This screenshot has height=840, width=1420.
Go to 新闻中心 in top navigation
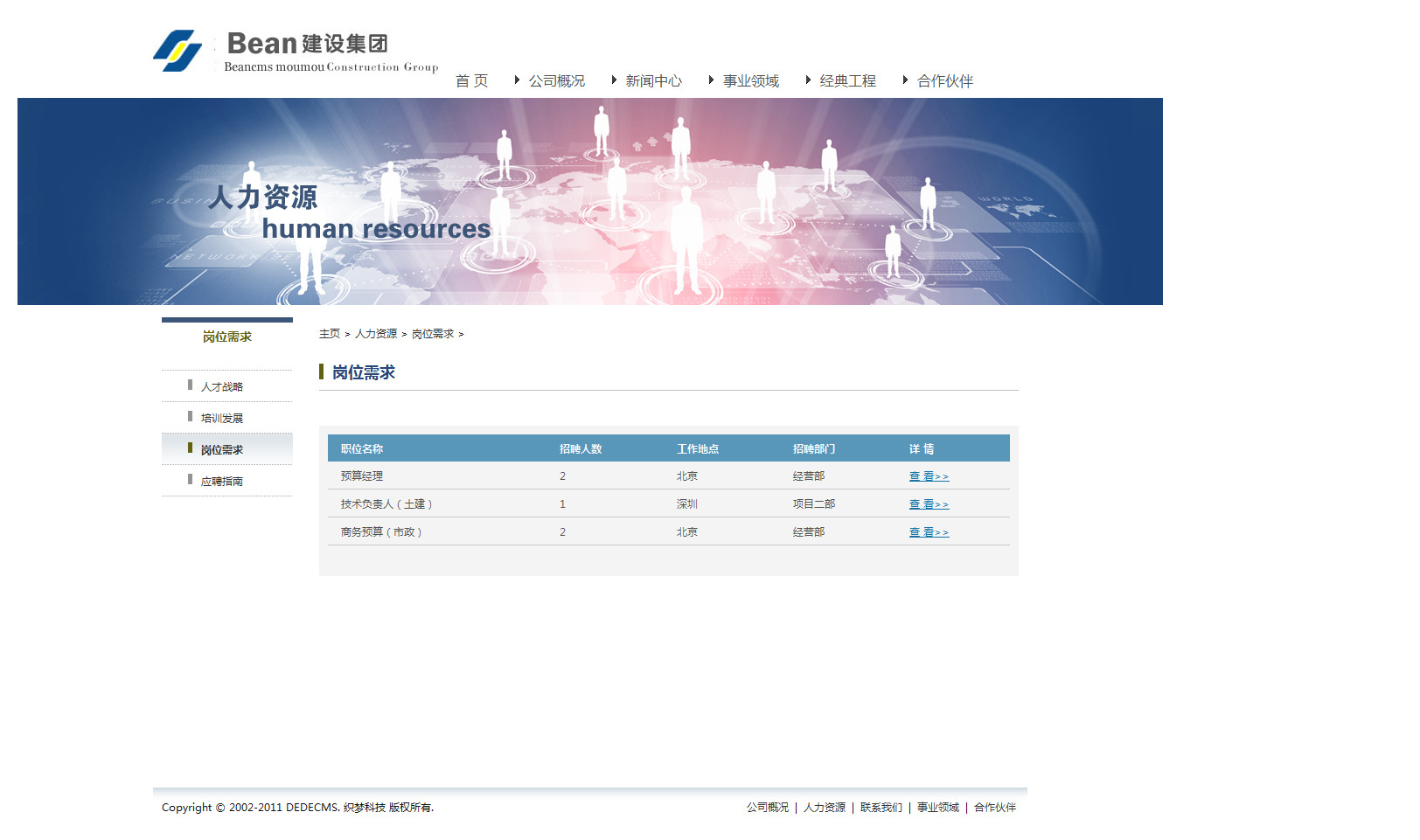tap(653, 81)
